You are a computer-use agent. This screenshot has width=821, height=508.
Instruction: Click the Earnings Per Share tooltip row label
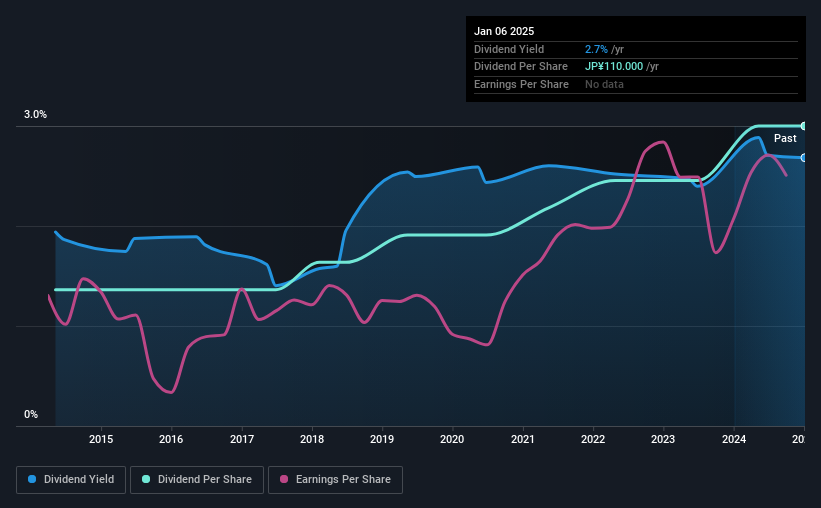[521, 84]
